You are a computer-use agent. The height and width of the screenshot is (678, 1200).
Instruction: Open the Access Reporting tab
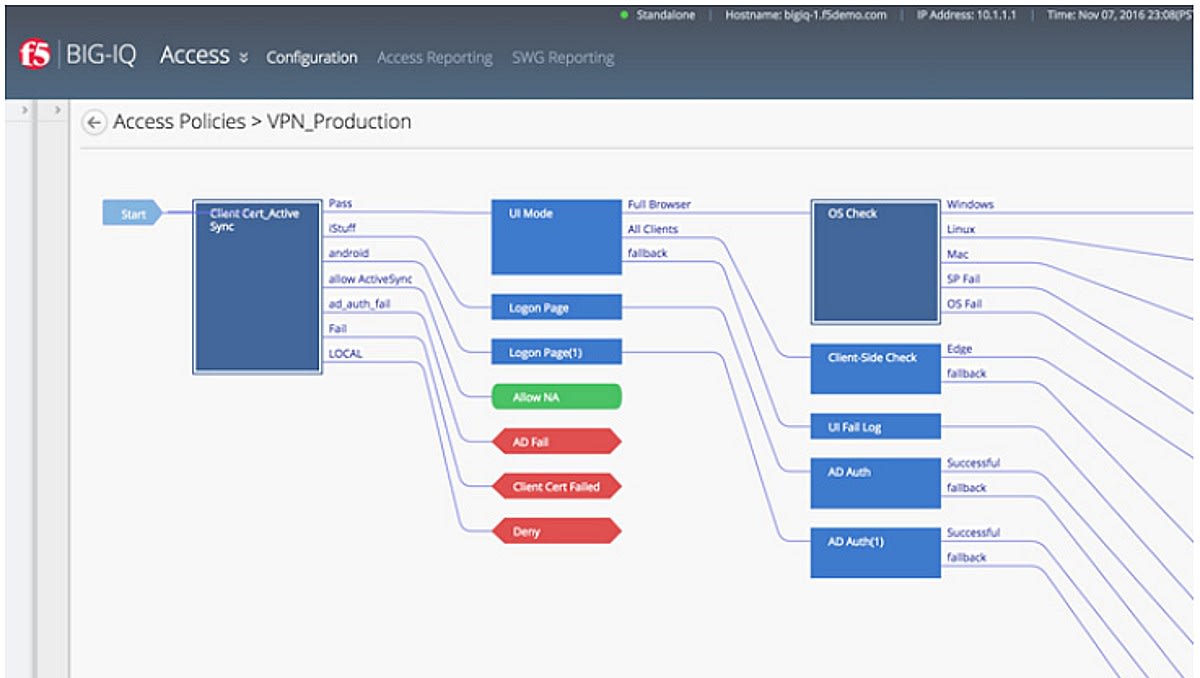tap(435, 58)
